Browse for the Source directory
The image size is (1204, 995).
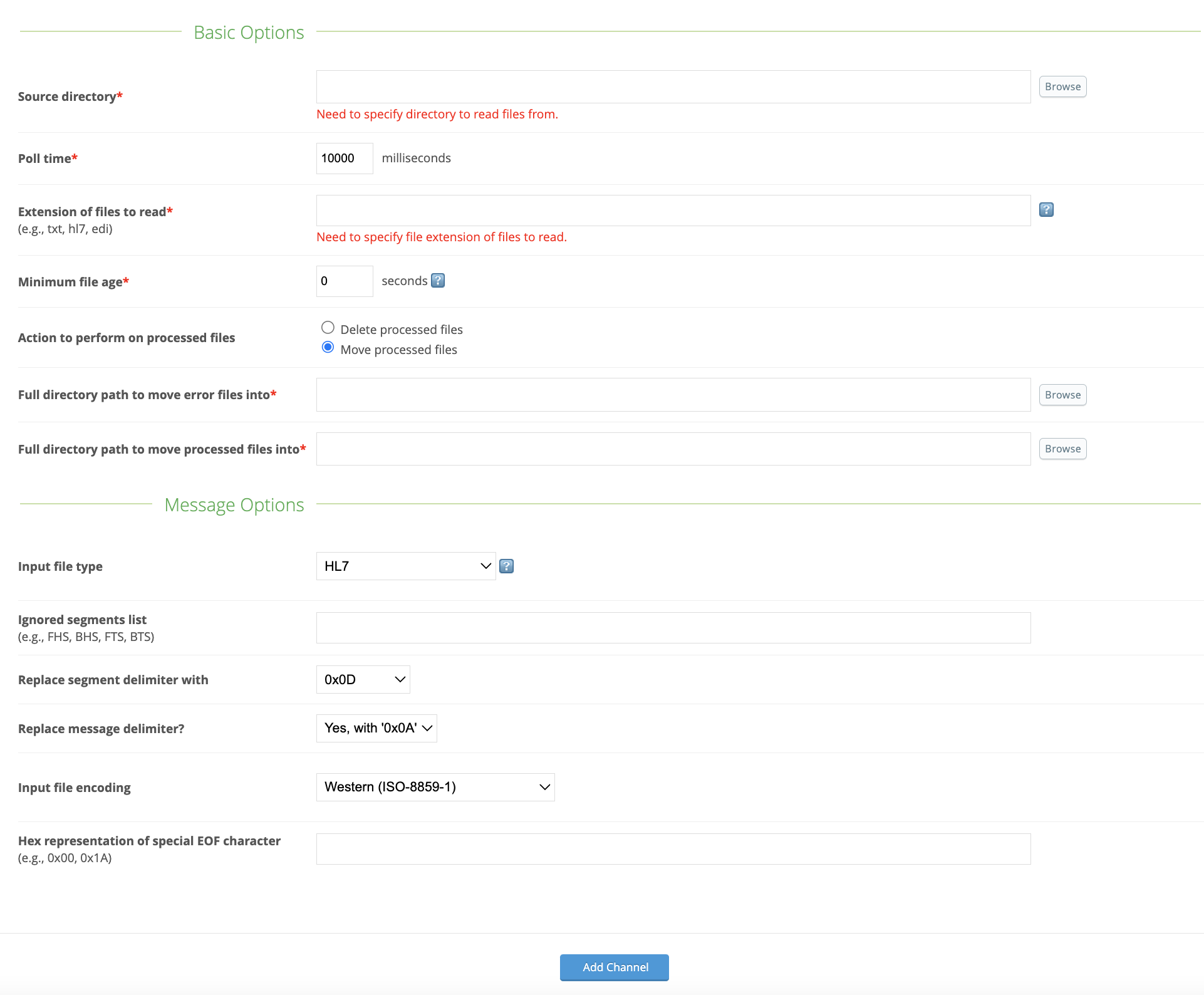point(1062,86)
